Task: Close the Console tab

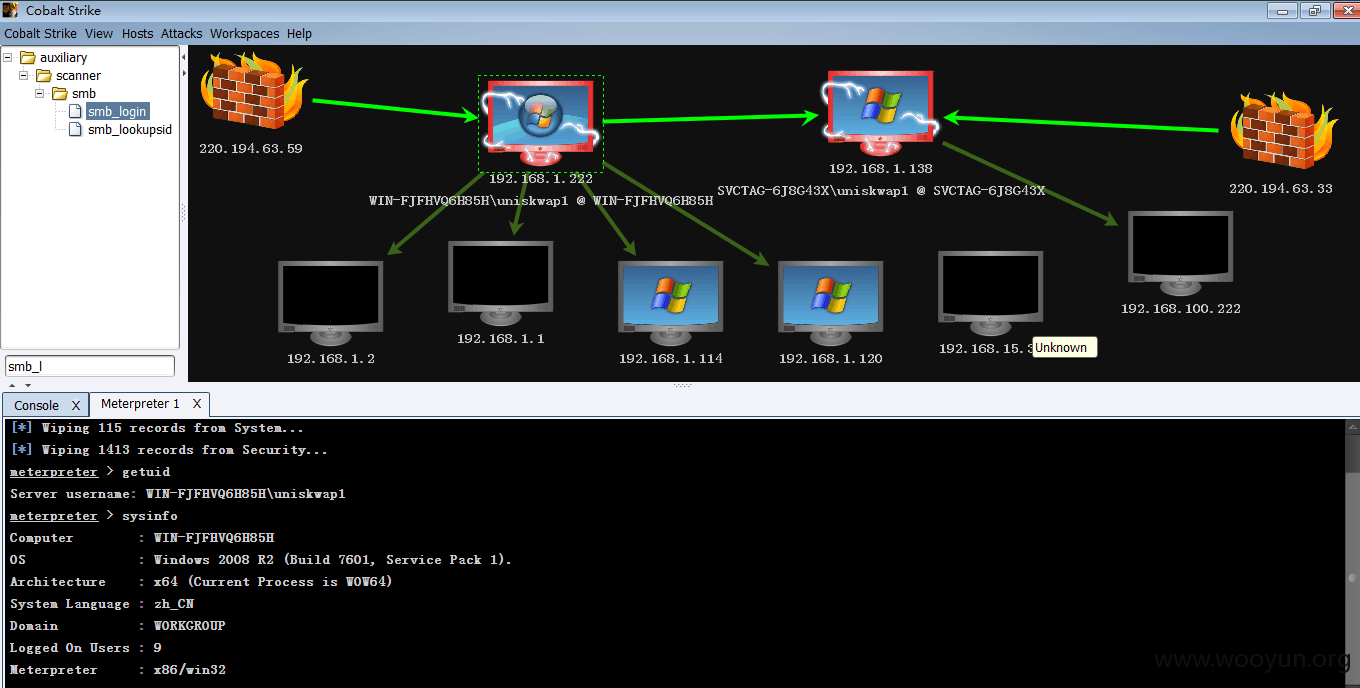Action: tap(76, 405)
